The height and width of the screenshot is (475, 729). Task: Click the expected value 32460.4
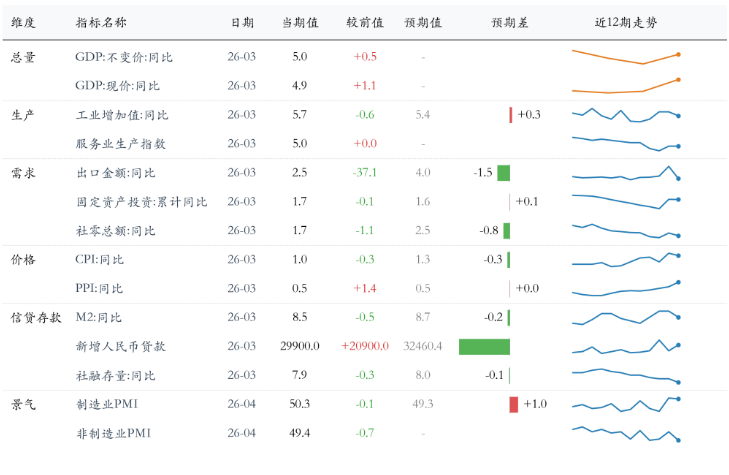[x=423, y=346]
